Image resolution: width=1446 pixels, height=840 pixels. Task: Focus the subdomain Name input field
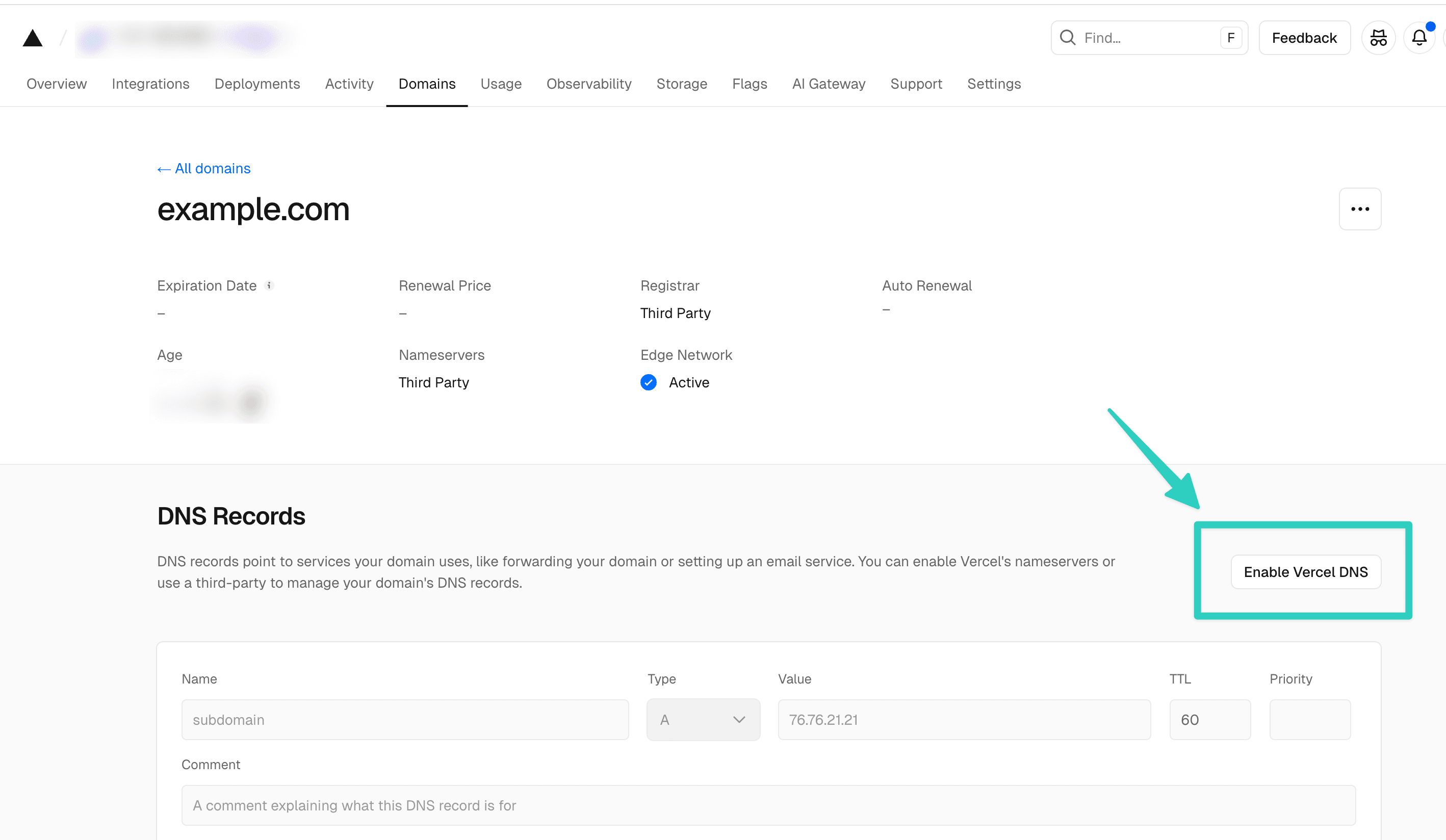405,720
